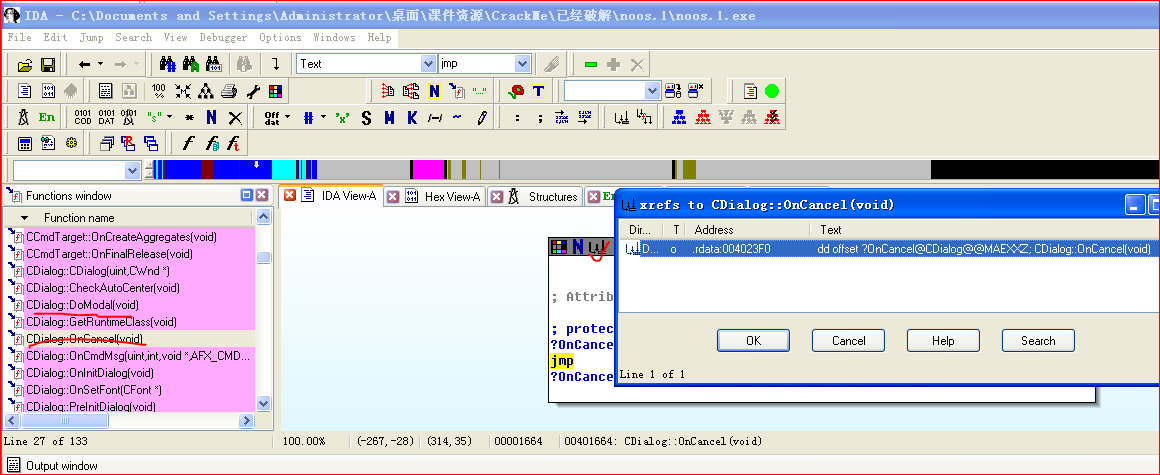Screen dimensions: 1160x475
Task: Open the empty combo box in the second toolbar row
Action: (612, 91)
